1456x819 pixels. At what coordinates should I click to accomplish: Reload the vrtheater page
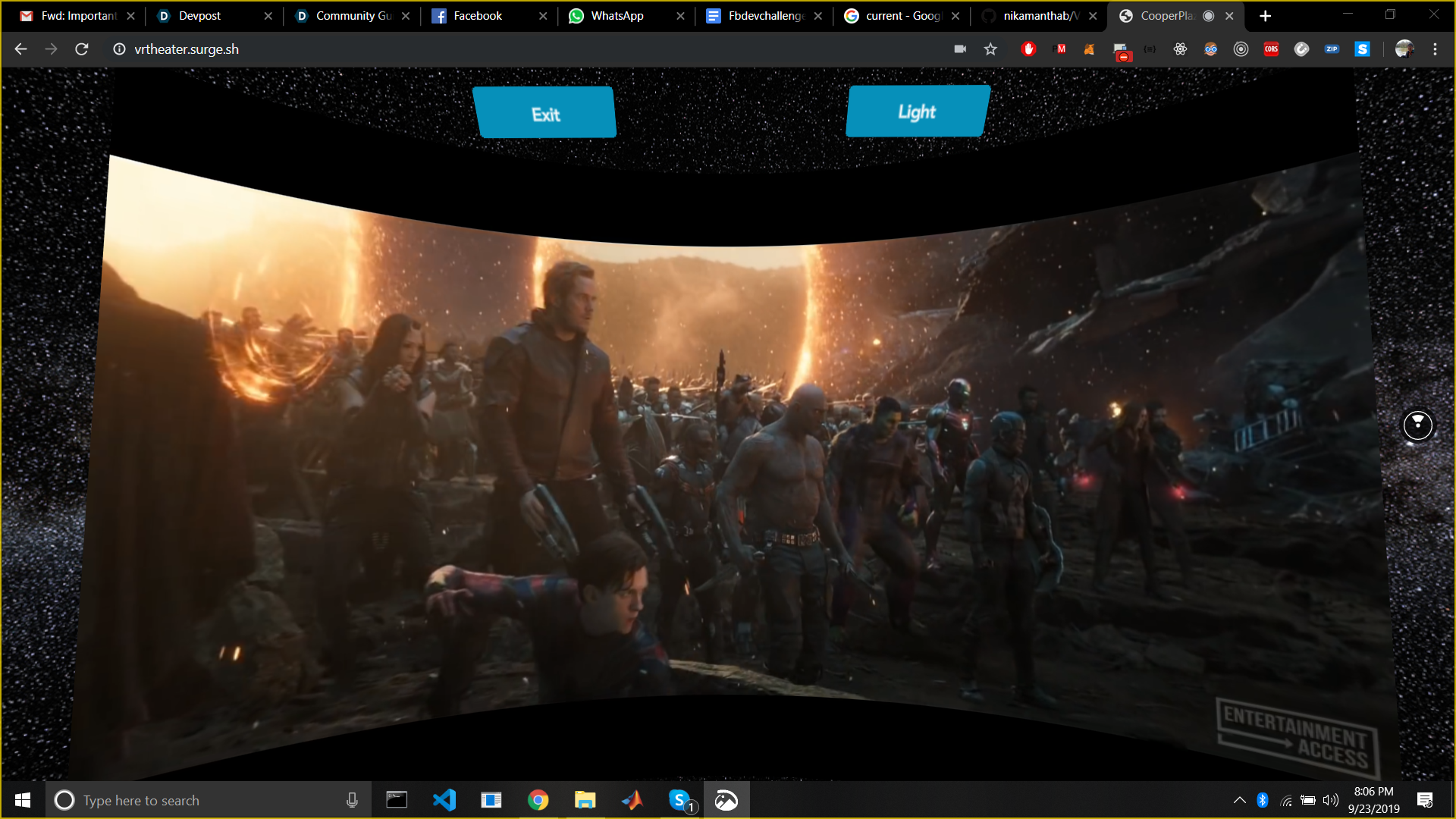pos(82,49)
